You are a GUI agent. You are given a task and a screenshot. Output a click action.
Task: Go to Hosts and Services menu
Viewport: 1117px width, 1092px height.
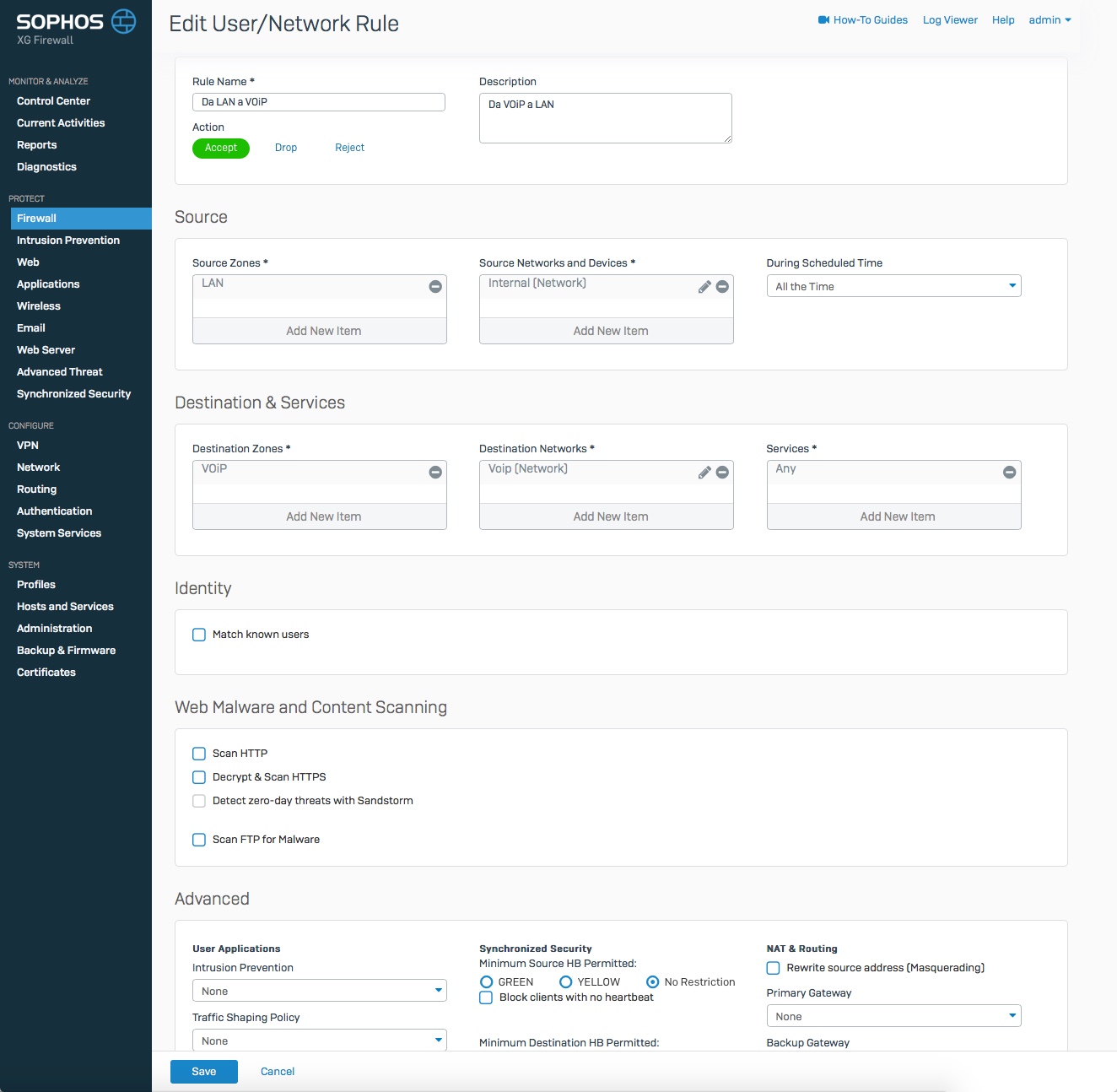coord(65,607)
